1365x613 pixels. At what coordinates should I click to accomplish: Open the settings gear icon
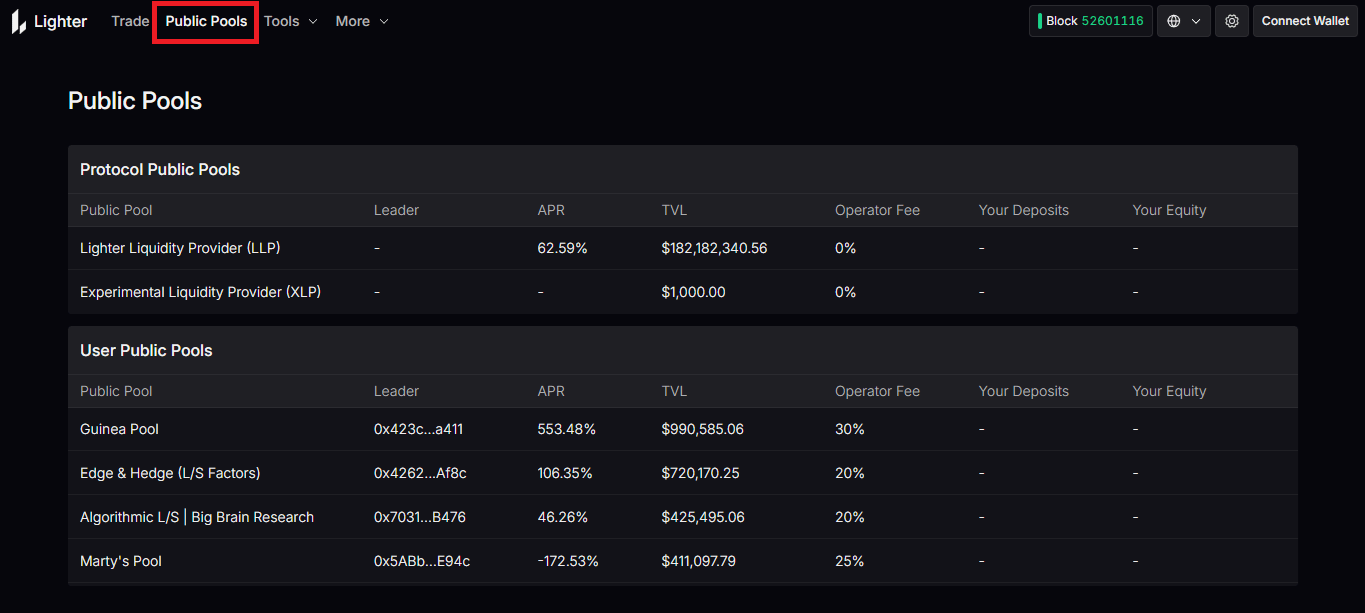point(1231,21)
